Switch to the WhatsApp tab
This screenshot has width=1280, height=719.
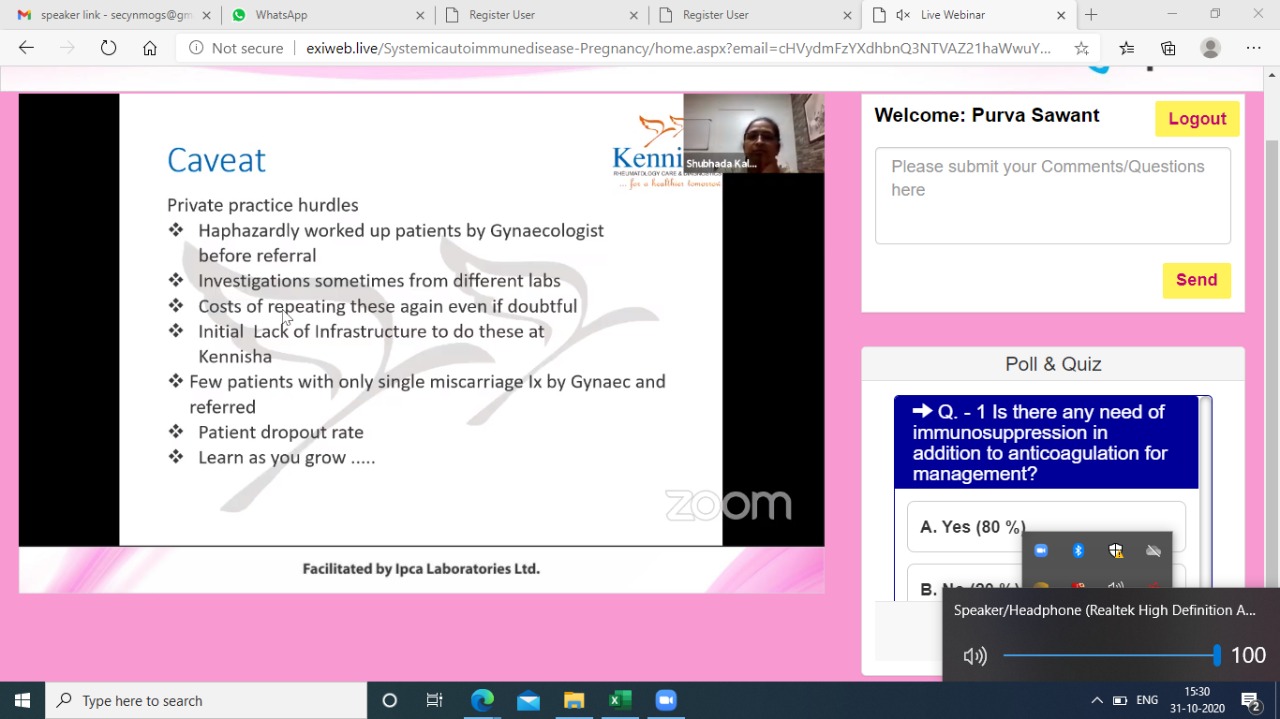coord(325,15)
